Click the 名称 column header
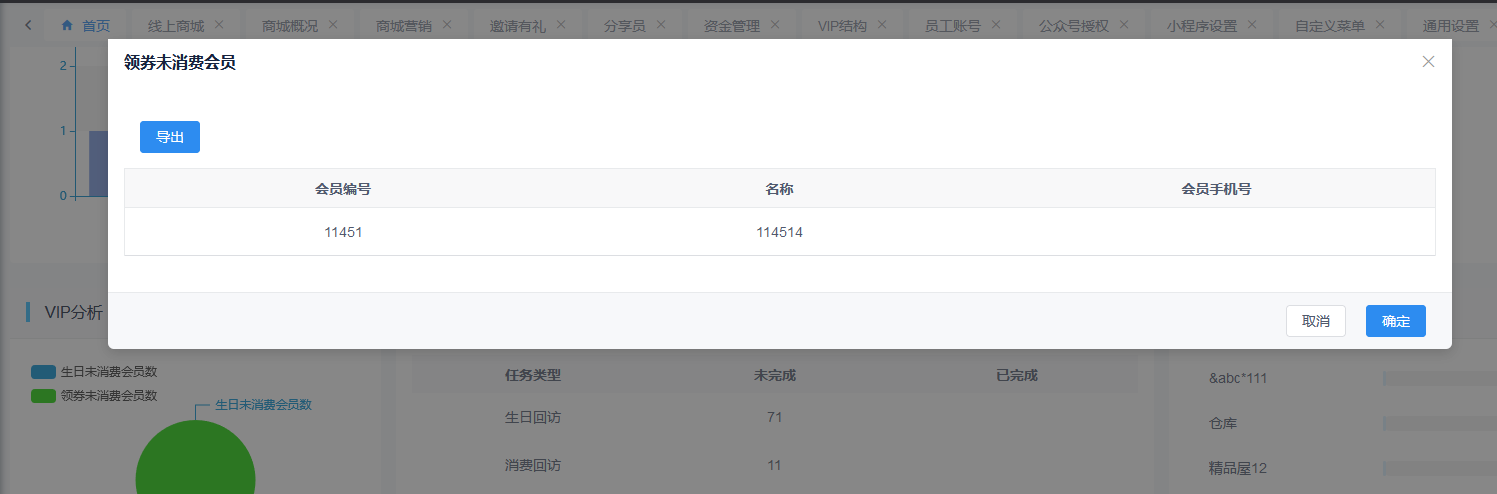1497x494 pixels. (x=780, y=189)
